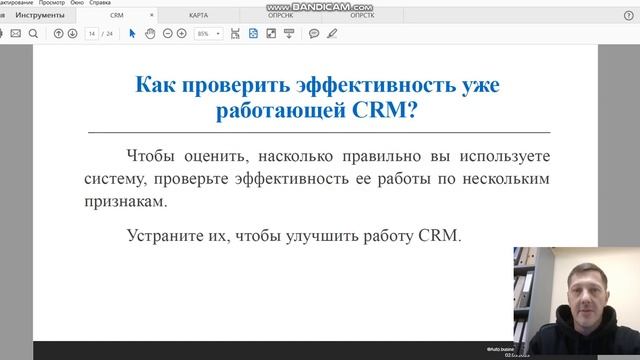The image size is (640, 360).
Task: Click the sentence 'Устраните их, чтобы улучшить работу CRM.'
Action: point(294,236)
